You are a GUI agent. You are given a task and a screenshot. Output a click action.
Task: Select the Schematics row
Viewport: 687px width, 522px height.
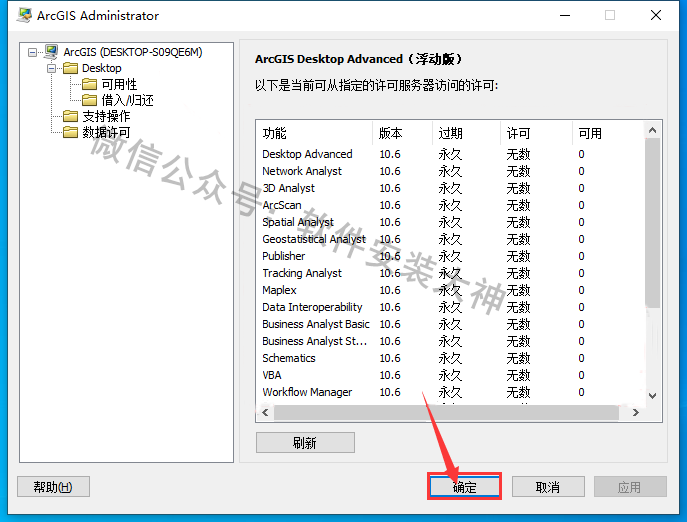point(450,359)
